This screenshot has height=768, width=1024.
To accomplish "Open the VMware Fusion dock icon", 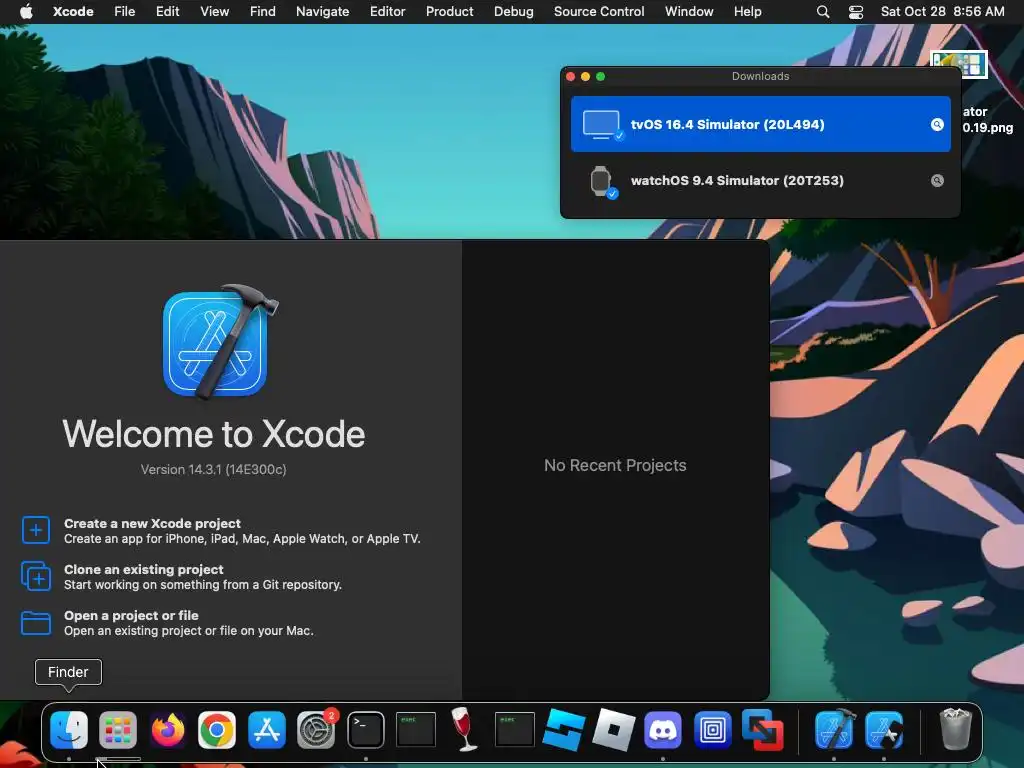I will click(x=762, y=729).
